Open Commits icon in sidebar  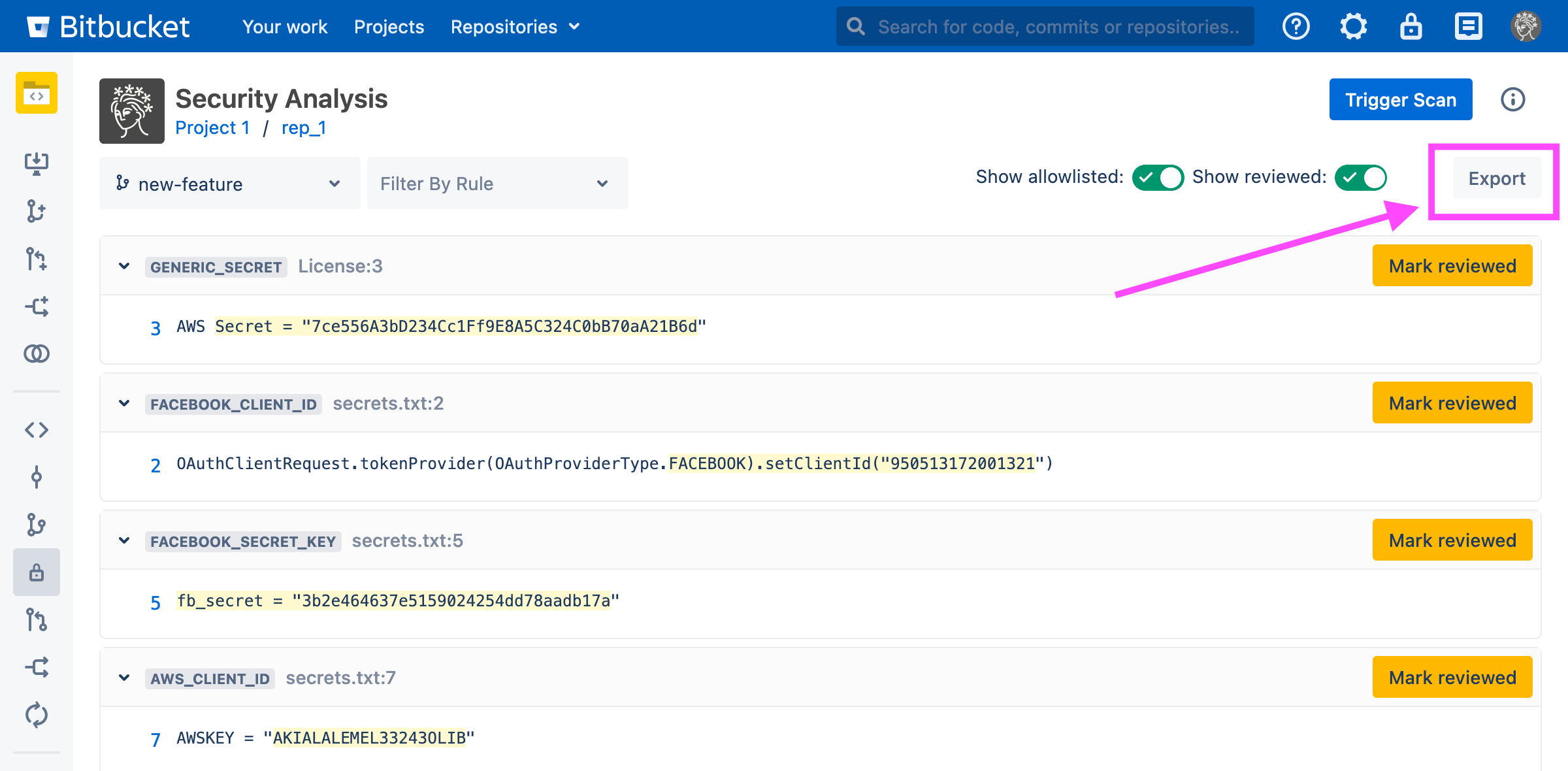point(37,477)
